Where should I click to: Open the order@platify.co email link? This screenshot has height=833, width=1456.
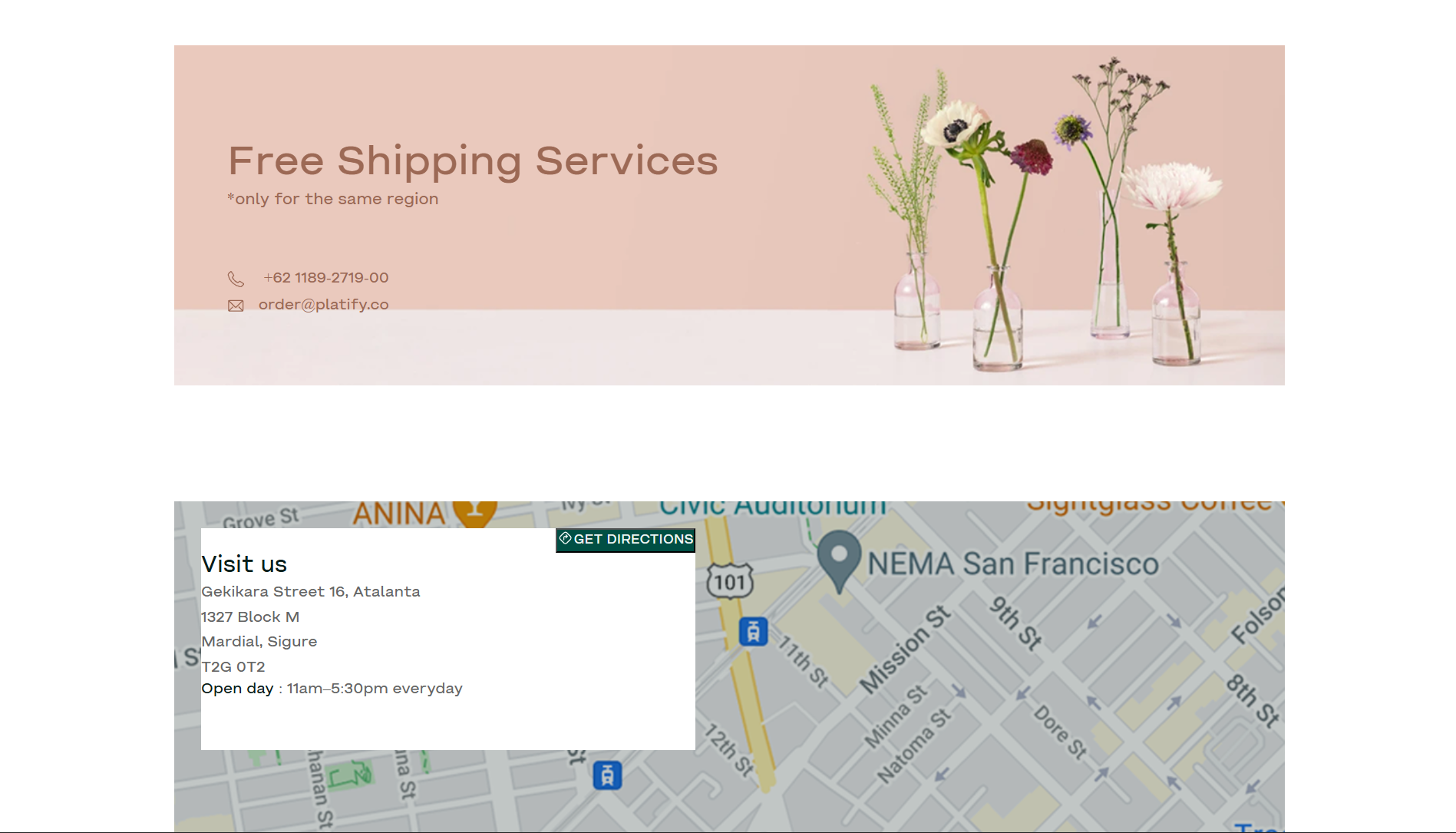pos(323,305)
